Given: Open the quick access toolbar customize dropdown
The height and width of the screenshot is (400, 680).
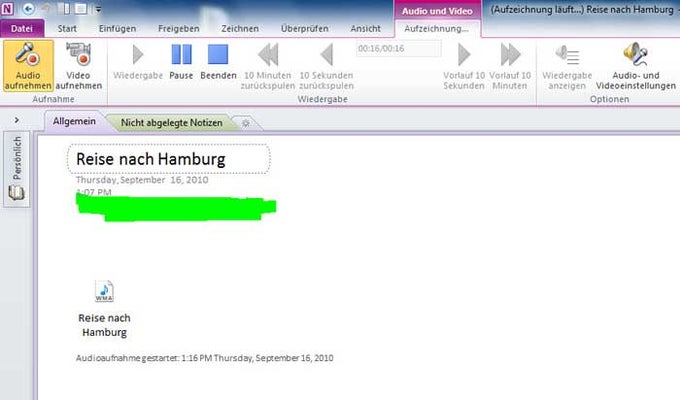Looking at the screenshot, I should tap(98, 9).
